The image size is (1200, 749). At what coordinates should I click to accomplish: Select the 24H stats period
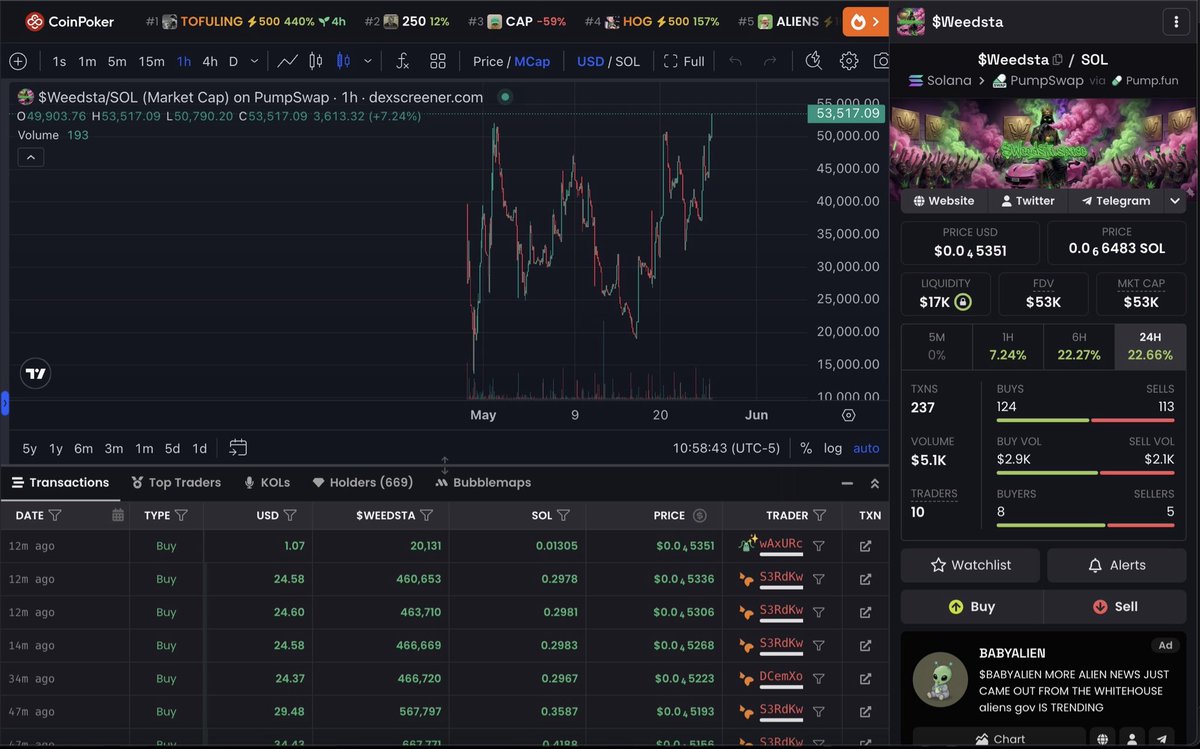1150,346
